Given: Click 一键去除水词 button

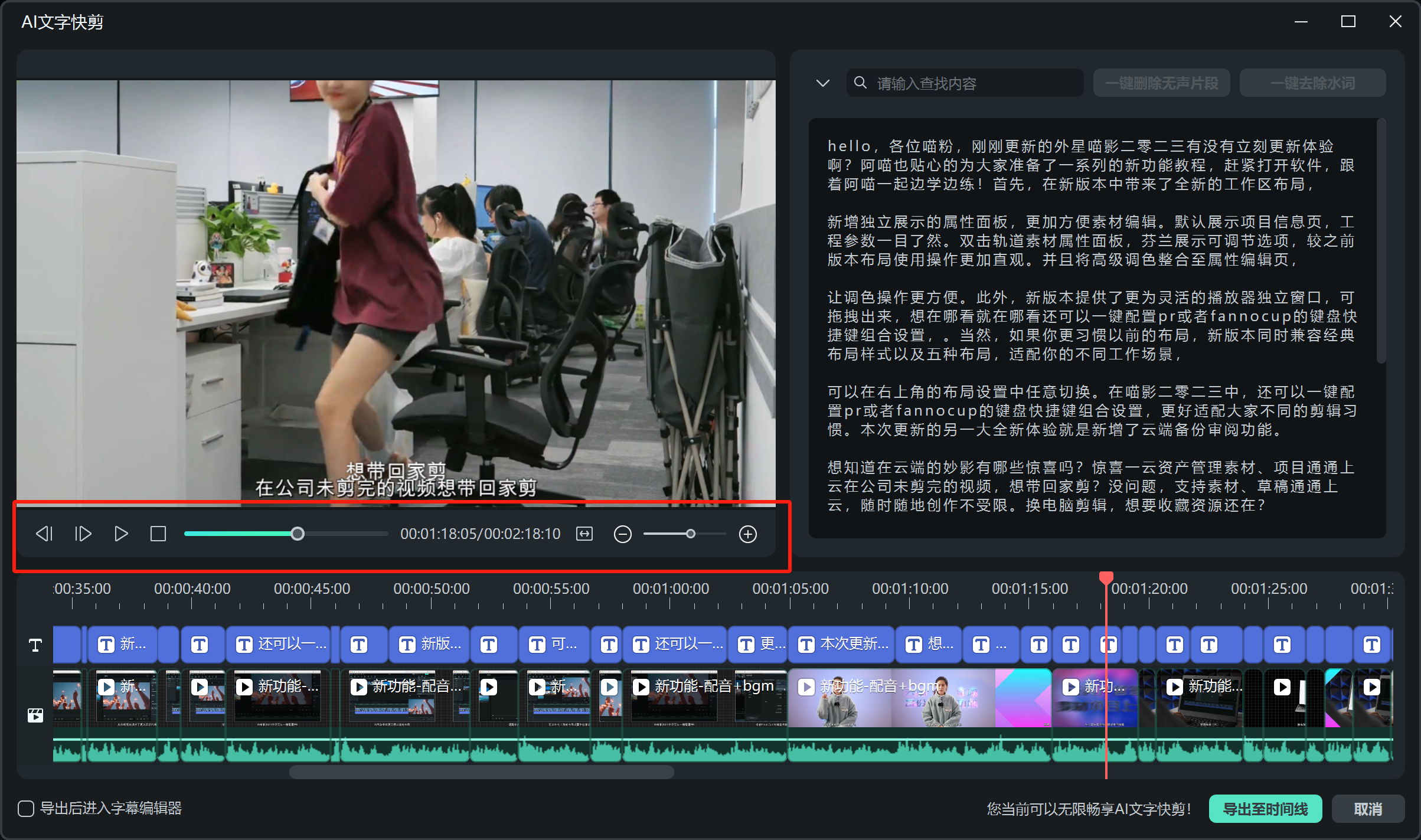Looking at the screenshot, I should tap(1312, 83).
